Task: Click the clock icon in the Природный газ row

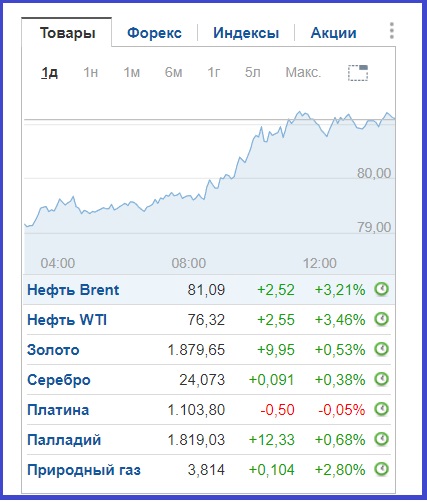Action: click(381, 469)
